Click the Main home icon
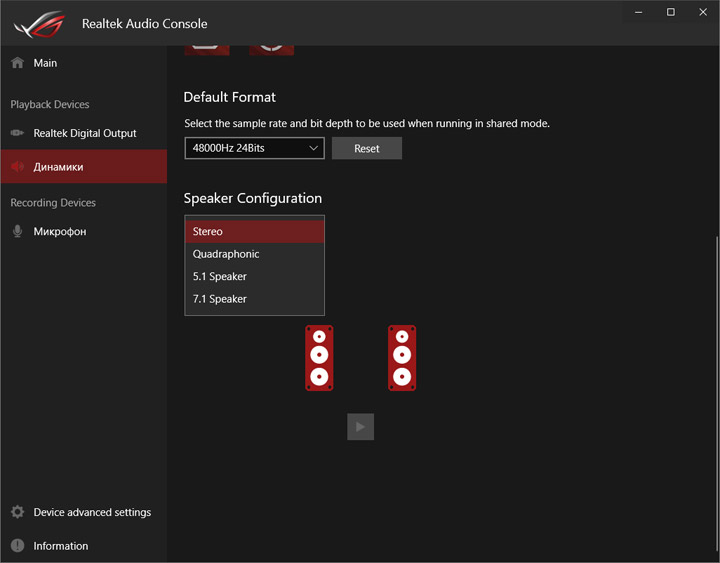This screenshot has width=720, height=563. (x=17, y=63)
